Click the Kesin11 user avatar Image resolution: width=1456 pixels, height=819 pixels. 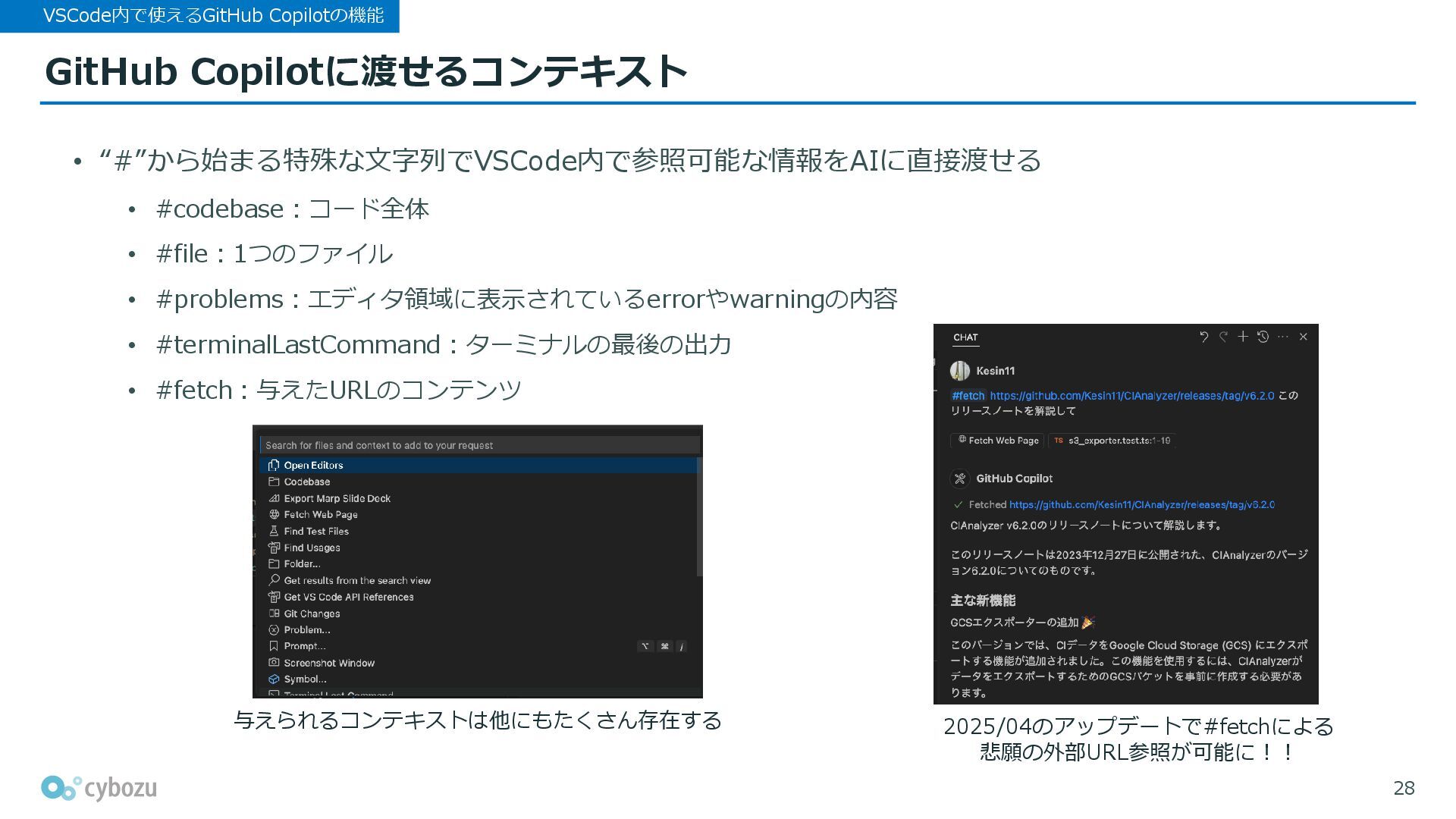point(960,371)
